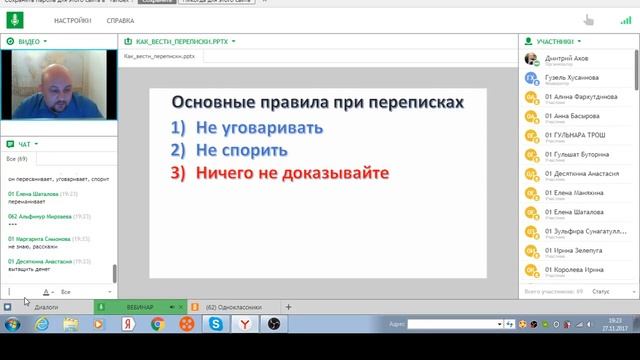Click Дмитрий Ахов's avatar photo
The height and width of the screenshot is (360, 640).
(x=531, y=59)
